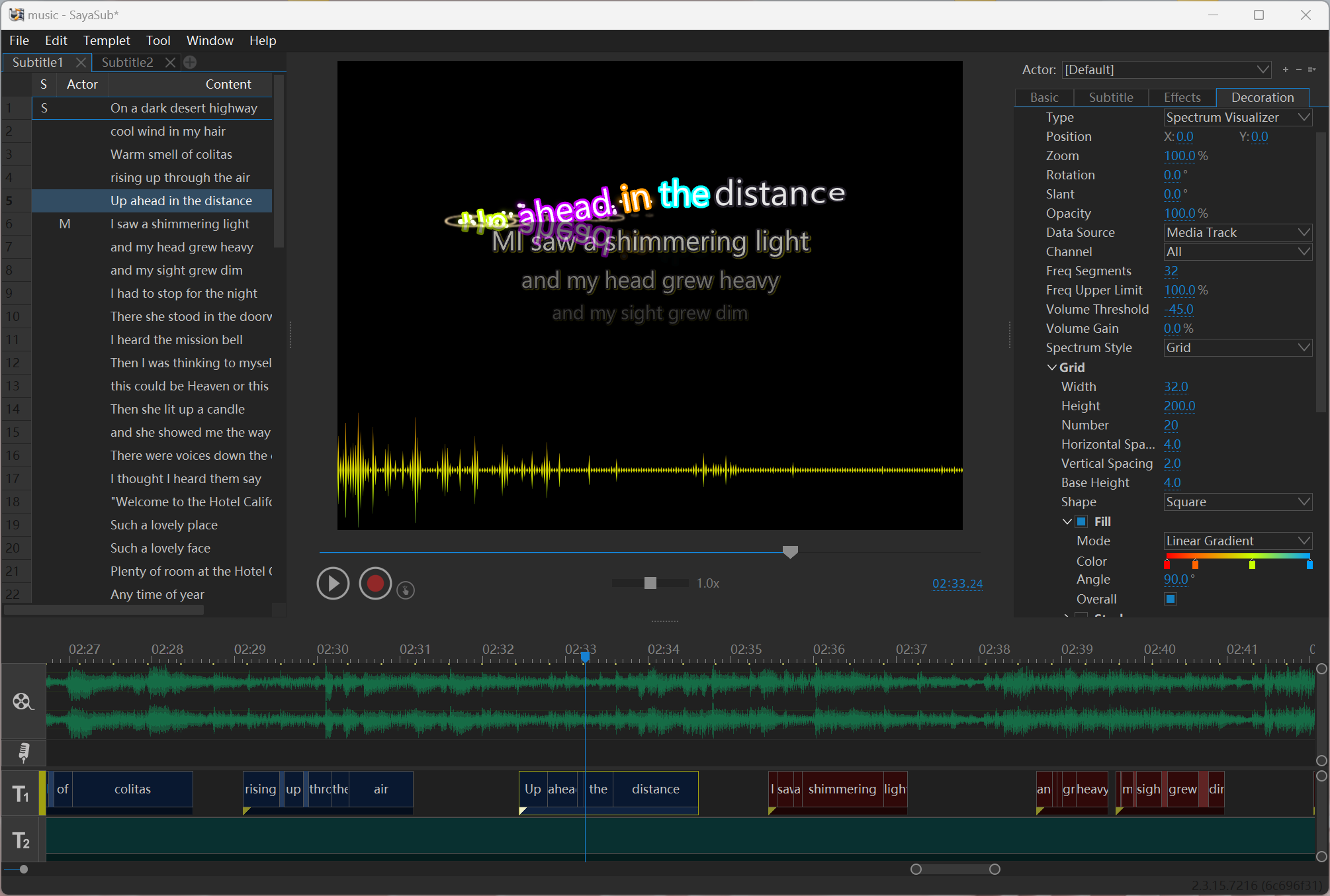1330x896 pixels.
Task: Select the 'colitas' clip on track T1
Action: pos(132,789)
